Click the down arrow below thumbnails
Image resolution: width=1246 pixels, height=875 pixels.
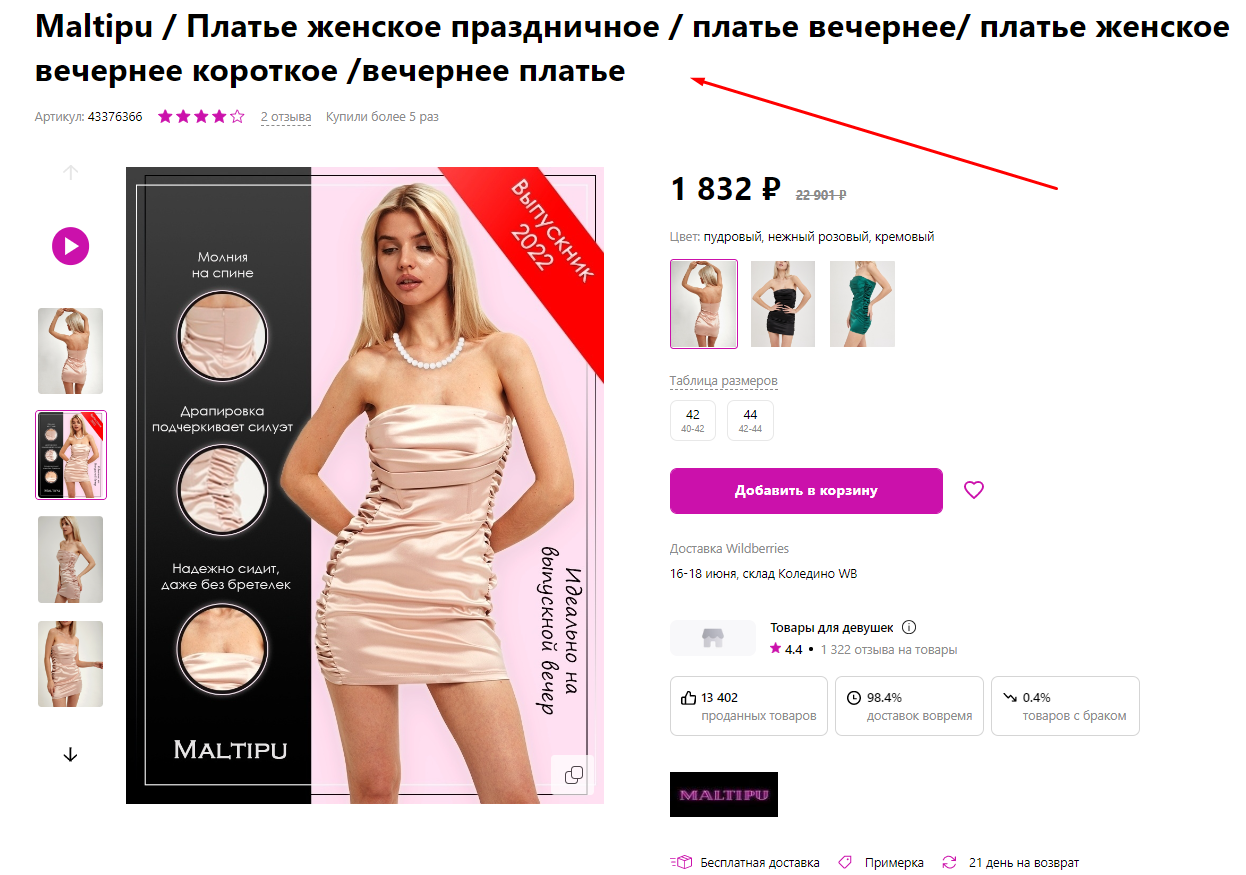(70, 755)
